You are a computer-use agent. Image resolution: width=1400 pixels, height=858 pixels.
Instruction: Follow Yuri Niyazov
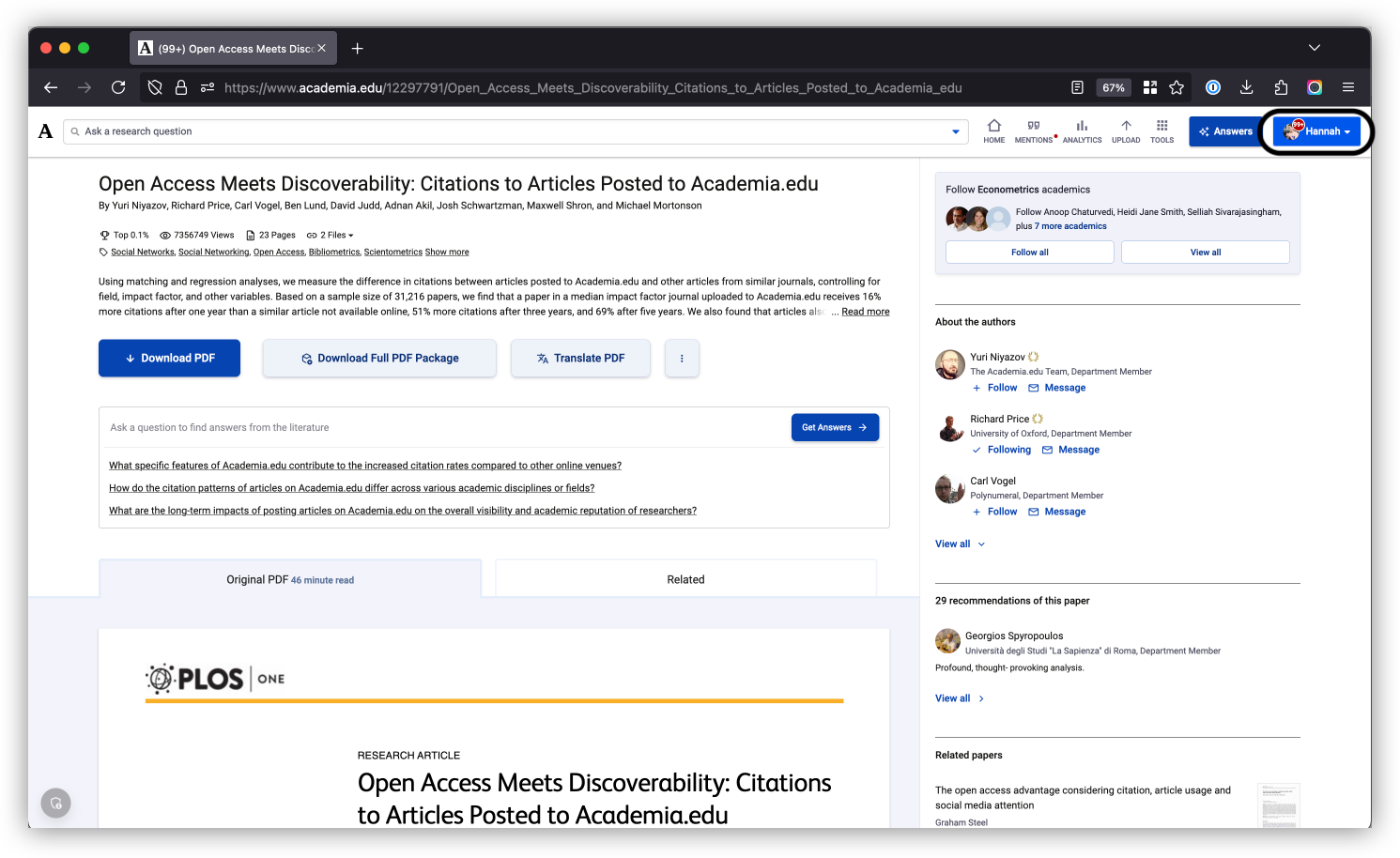994,387
